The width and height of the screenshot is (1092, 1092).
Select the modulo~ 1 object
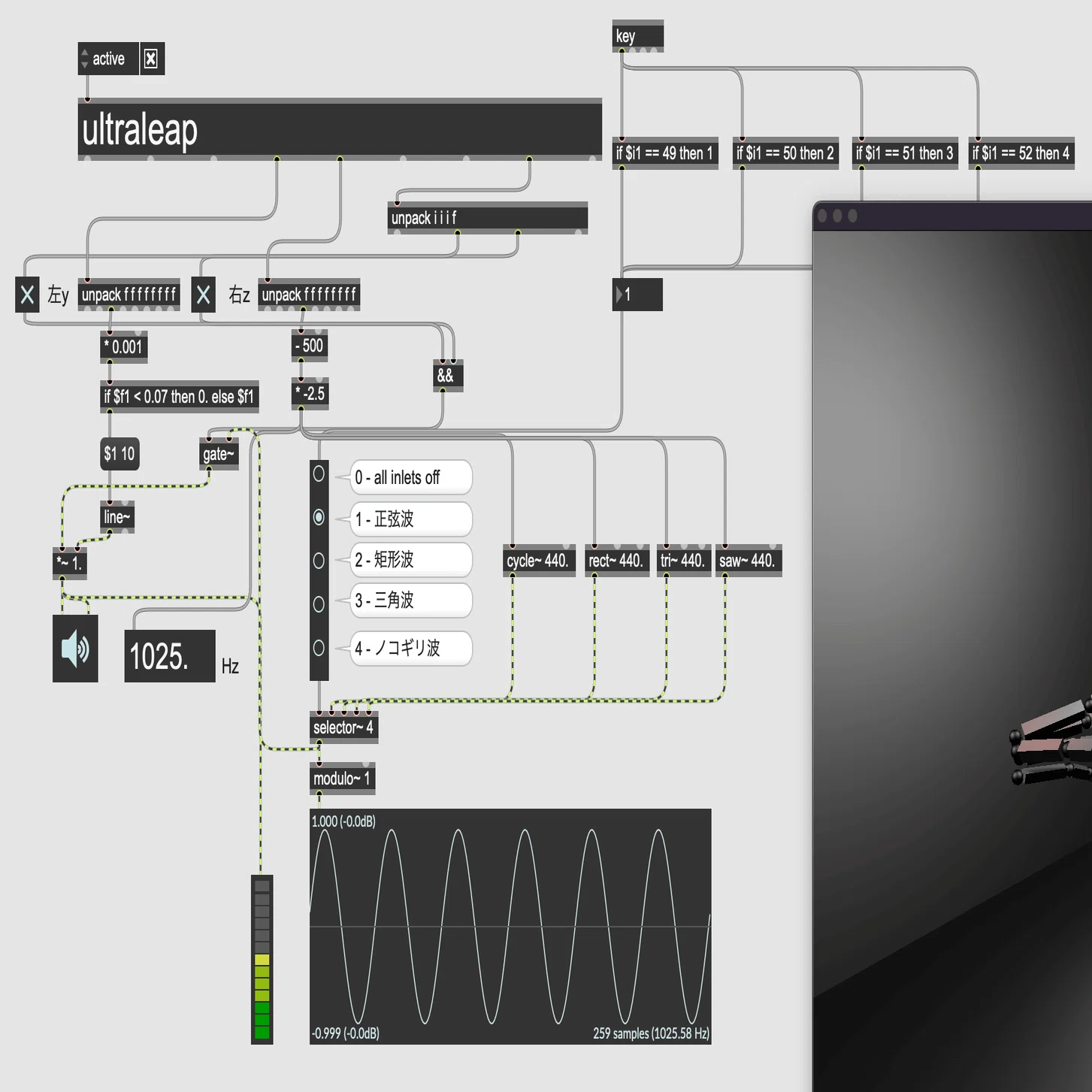[x=343, y=779]
